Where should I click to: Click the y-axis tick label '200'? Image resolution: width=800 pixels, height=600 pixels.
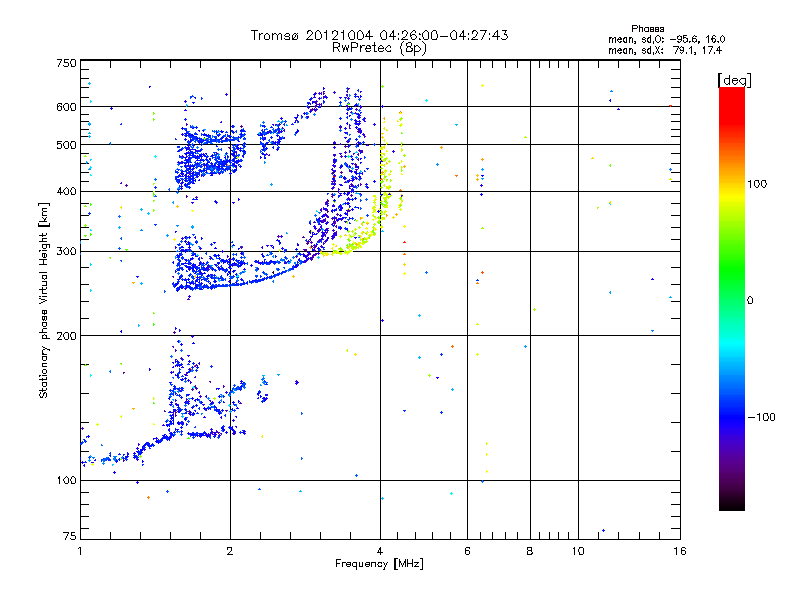click(x=66, y=336)
